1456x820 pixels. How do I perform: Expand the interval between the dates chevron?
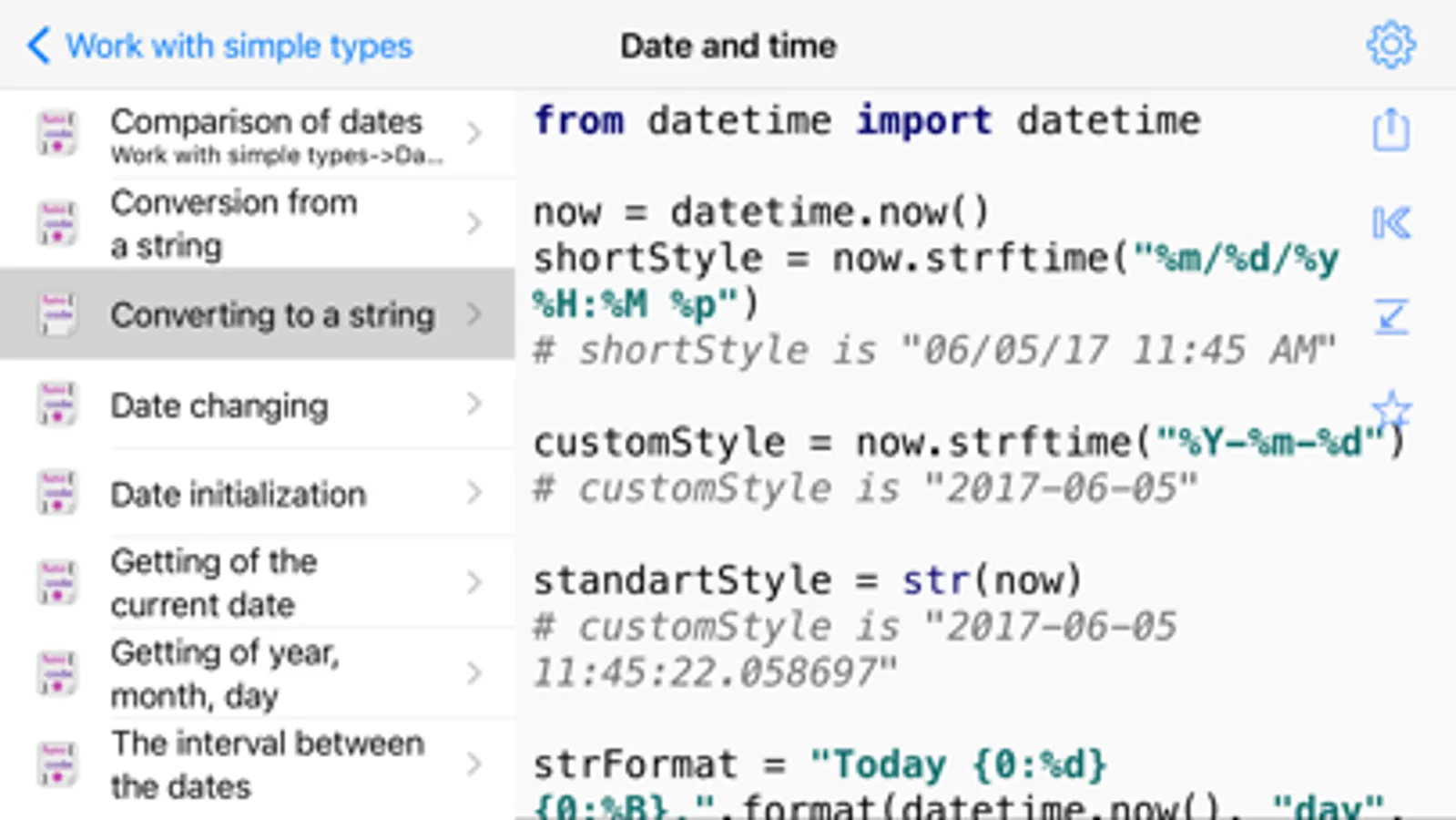pos(473,764)
